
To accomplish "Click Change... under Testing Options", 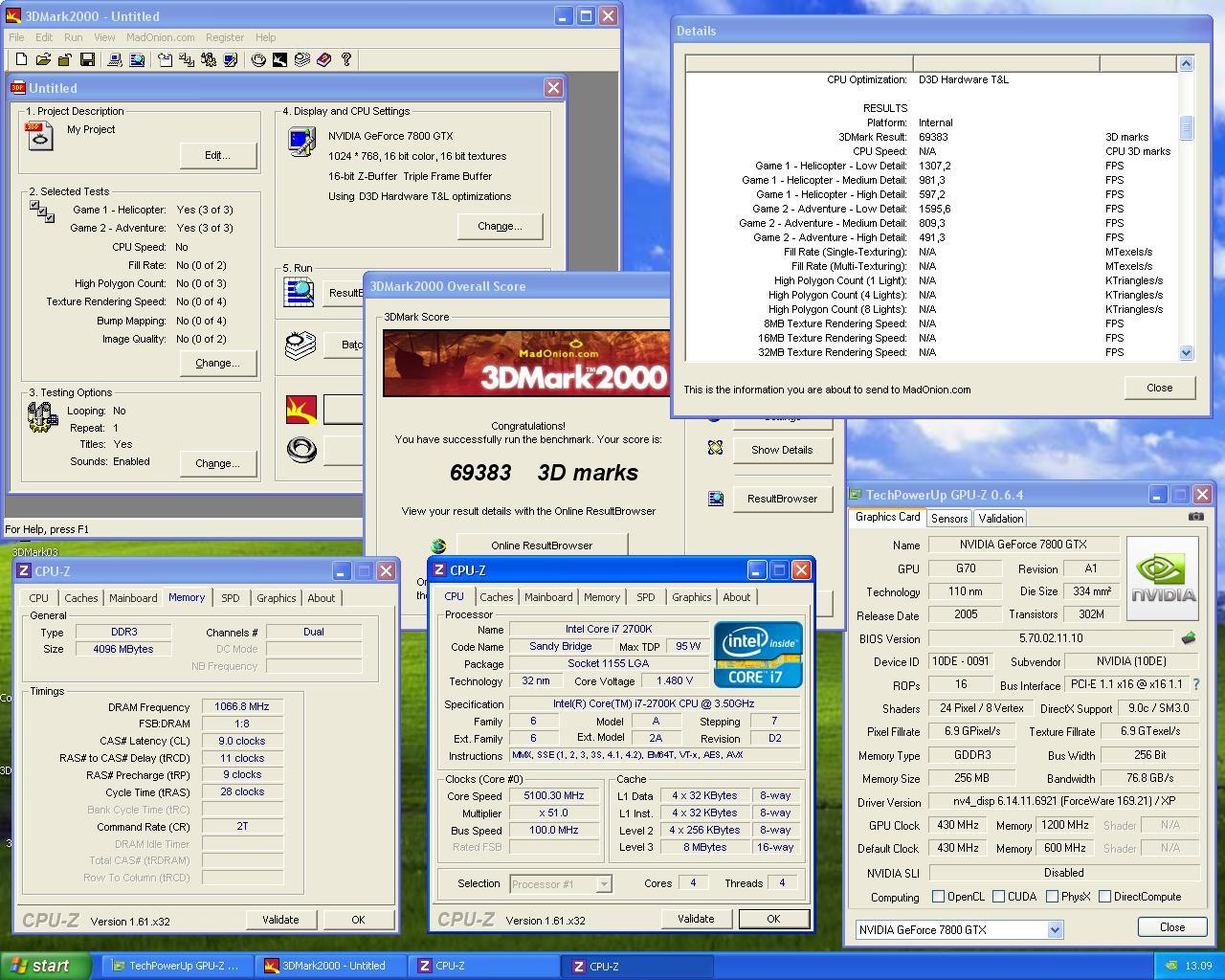I will (x=217, y=463).
